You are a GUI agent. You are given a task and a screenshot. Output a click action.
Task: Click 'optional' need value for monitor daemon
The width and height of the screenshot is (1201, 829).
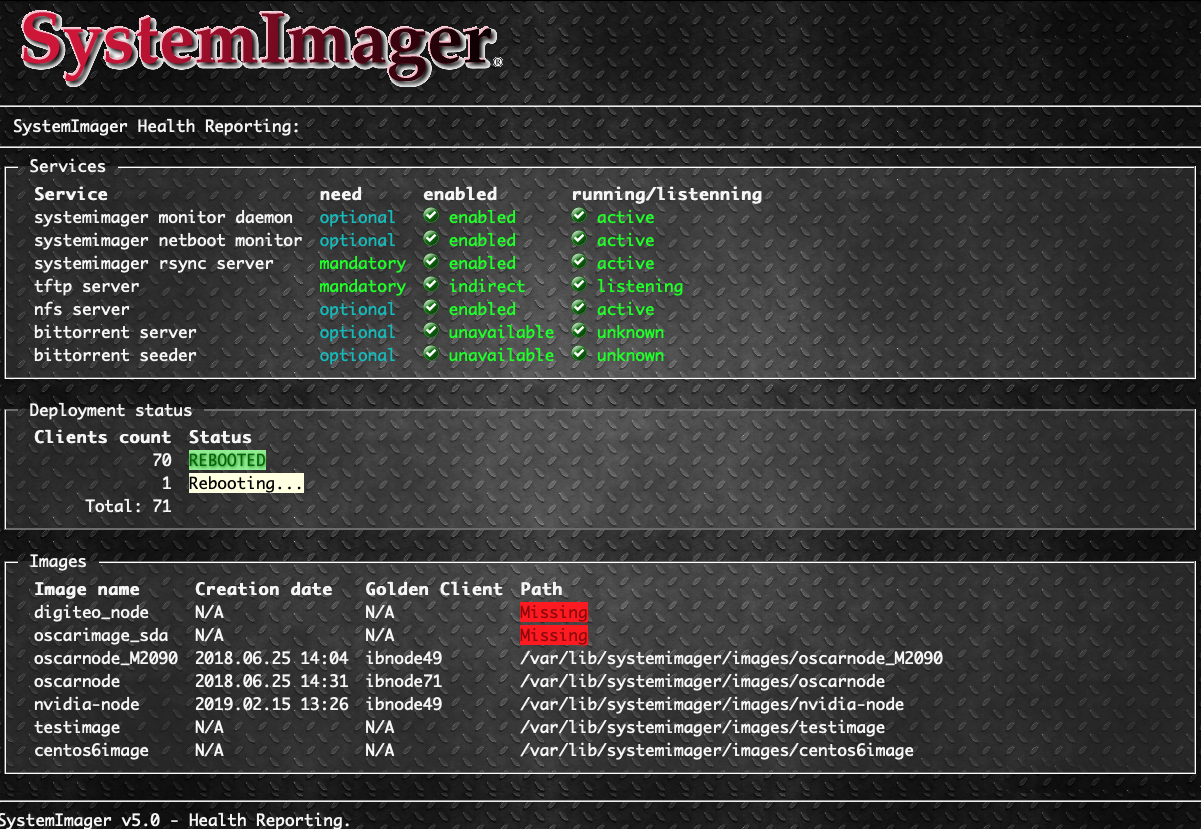(358, 217)
